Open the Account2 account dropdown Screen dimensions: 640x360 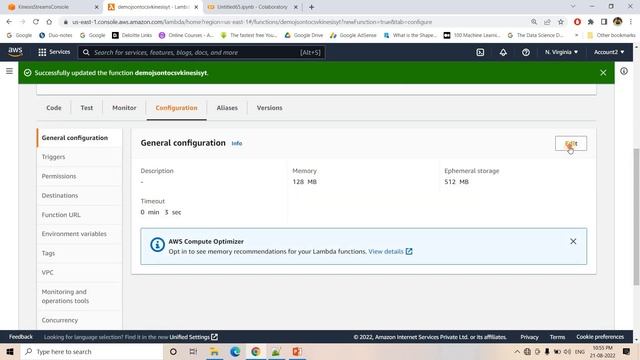[609, 52]
